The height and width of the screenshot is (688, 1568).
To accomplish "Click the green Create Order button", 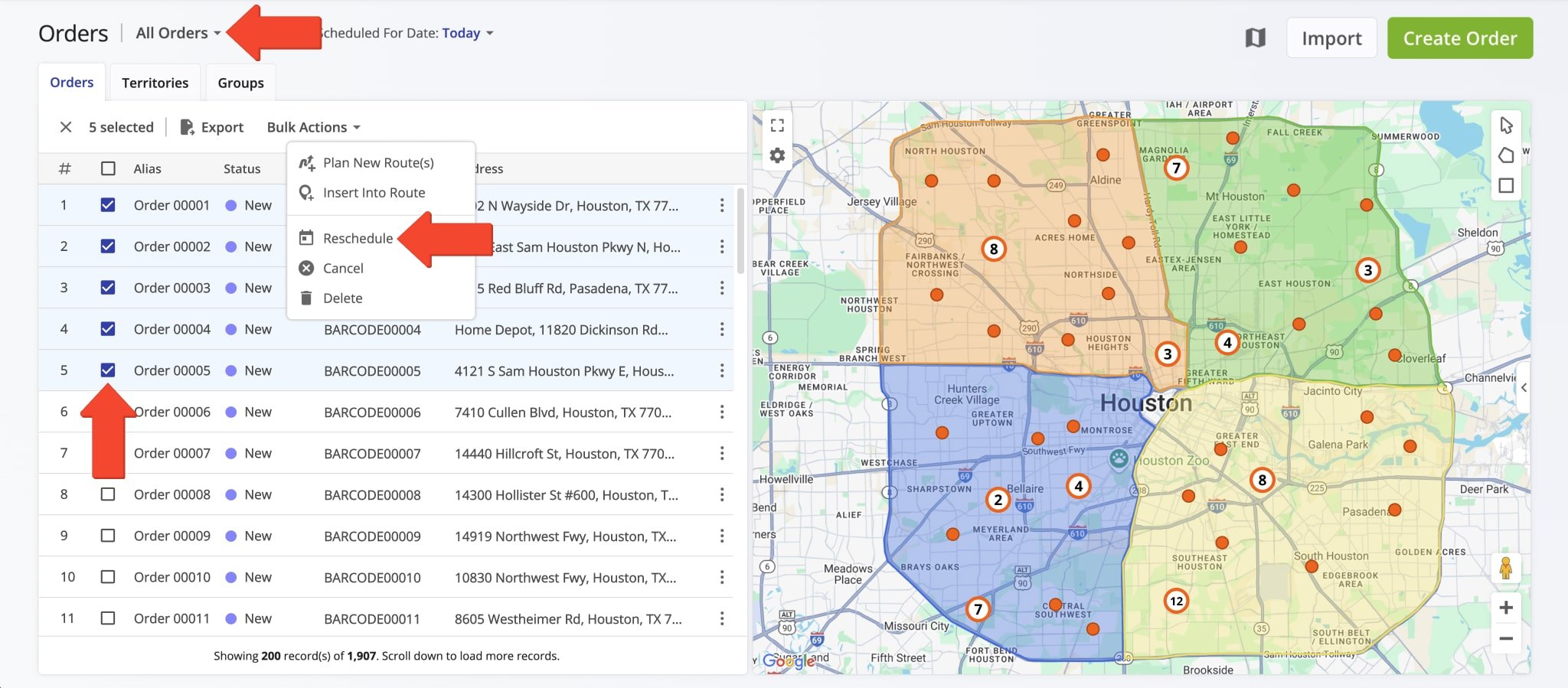I will pyautogui.click(x=1460, y=38).
